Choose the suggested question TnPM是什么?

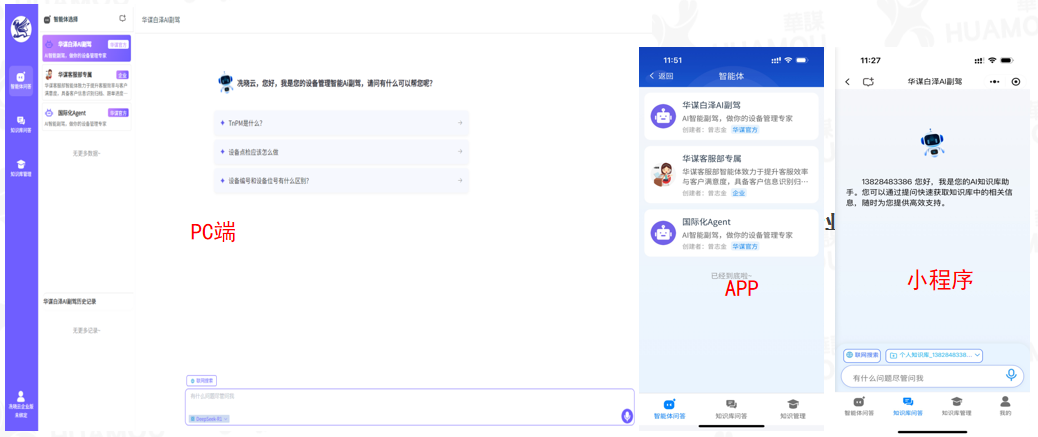[341, 123]
